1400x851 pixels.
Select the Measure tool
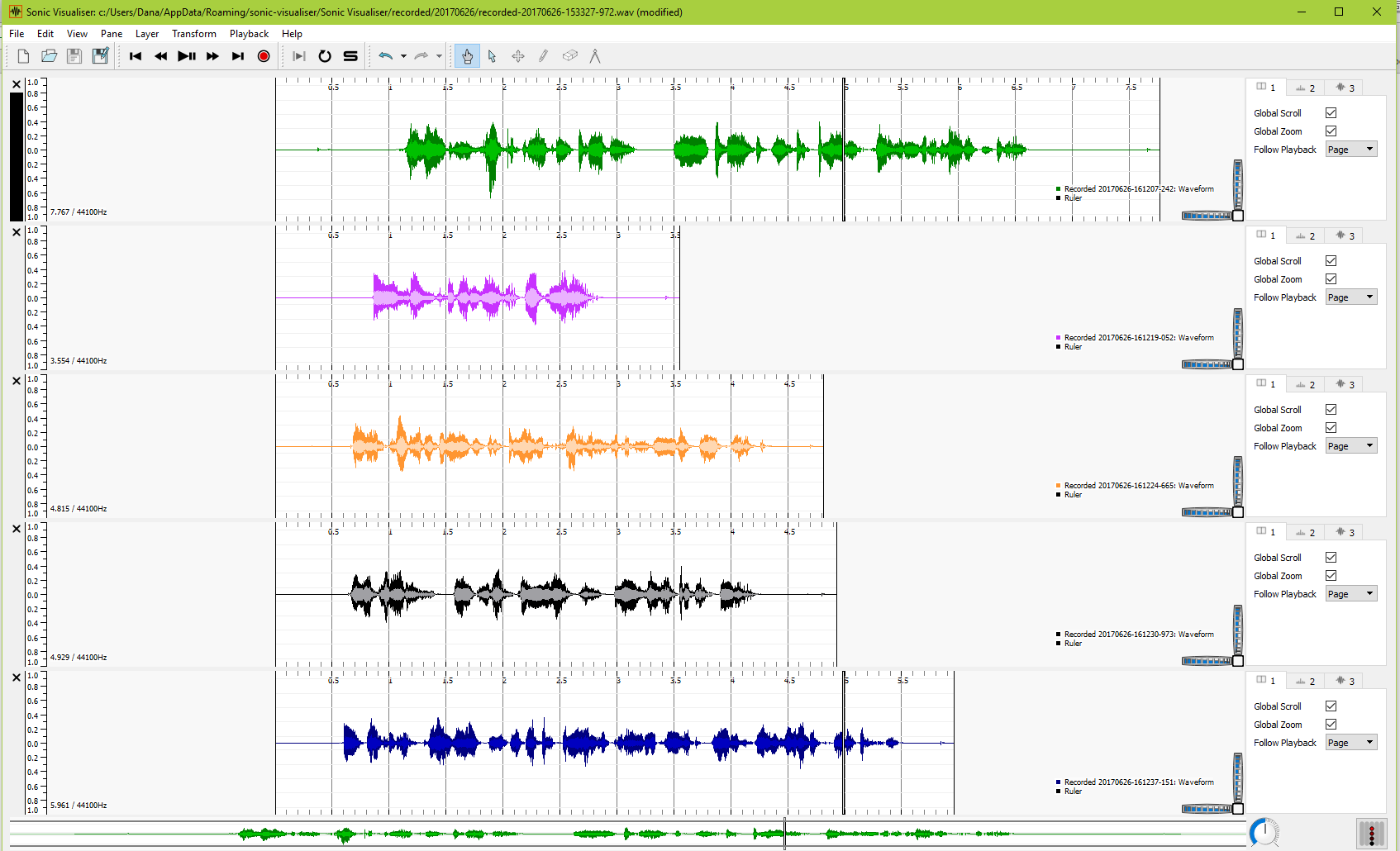(594, 56)
